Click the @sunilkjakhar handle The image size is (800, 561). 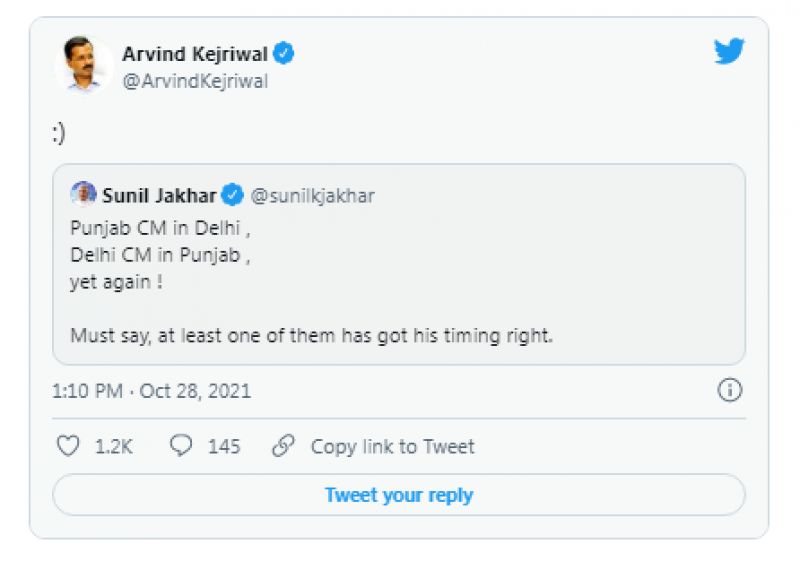312,195
